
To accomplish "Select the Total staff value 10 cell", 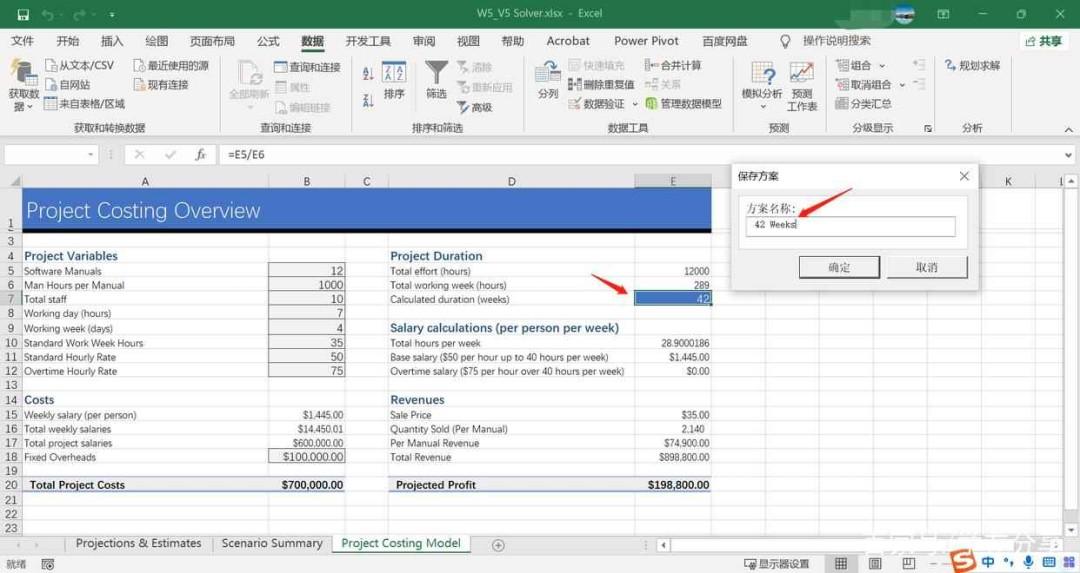I will (x=307, y=299).
